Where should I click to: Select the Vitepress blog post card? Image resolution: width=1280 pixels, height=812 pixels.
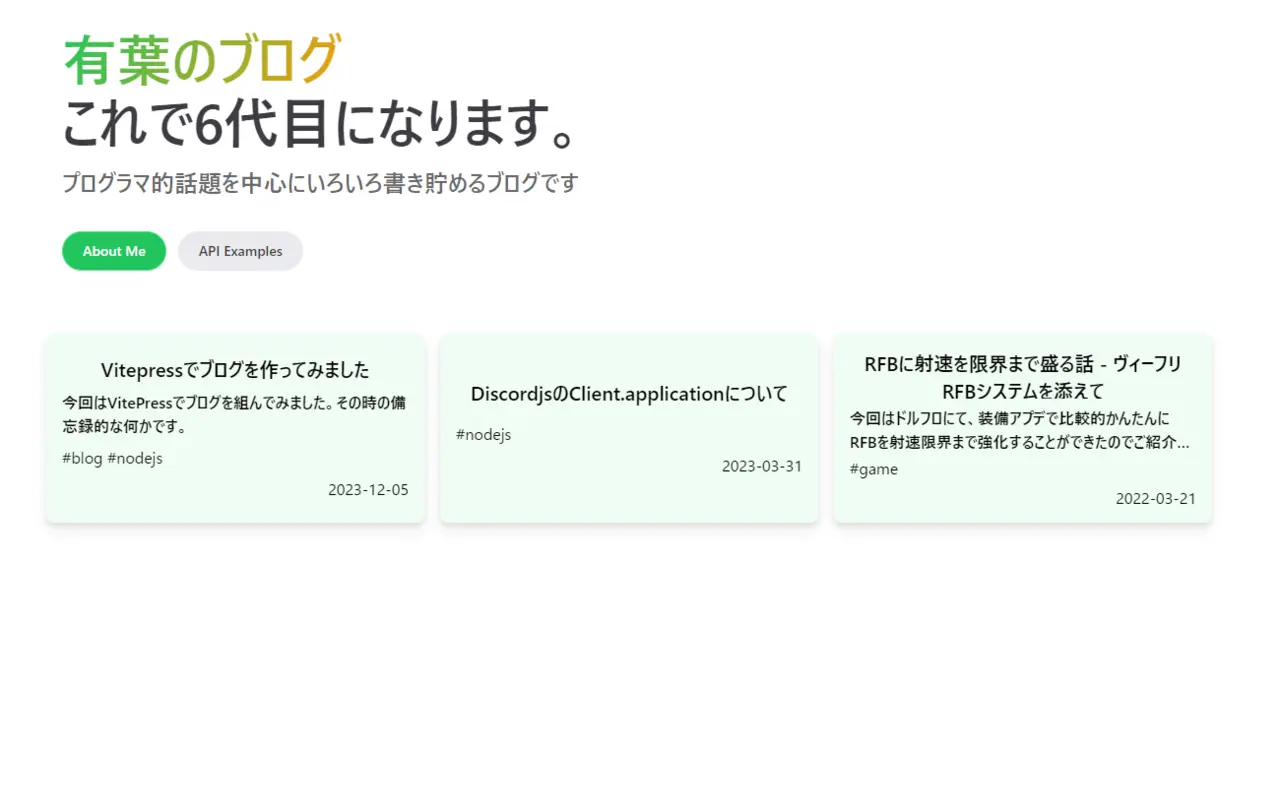[x=235, y=428]
